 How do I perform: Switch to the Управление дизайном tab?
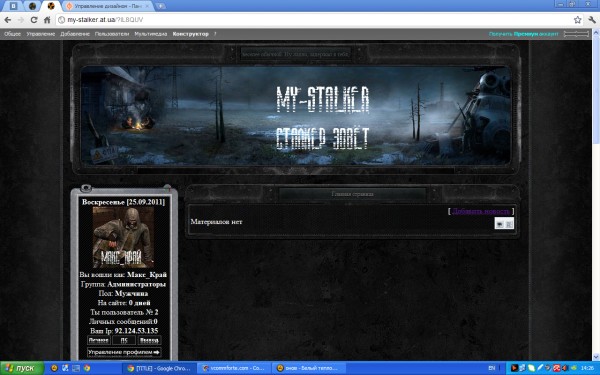pyautogui.click(x=108, y=6)
